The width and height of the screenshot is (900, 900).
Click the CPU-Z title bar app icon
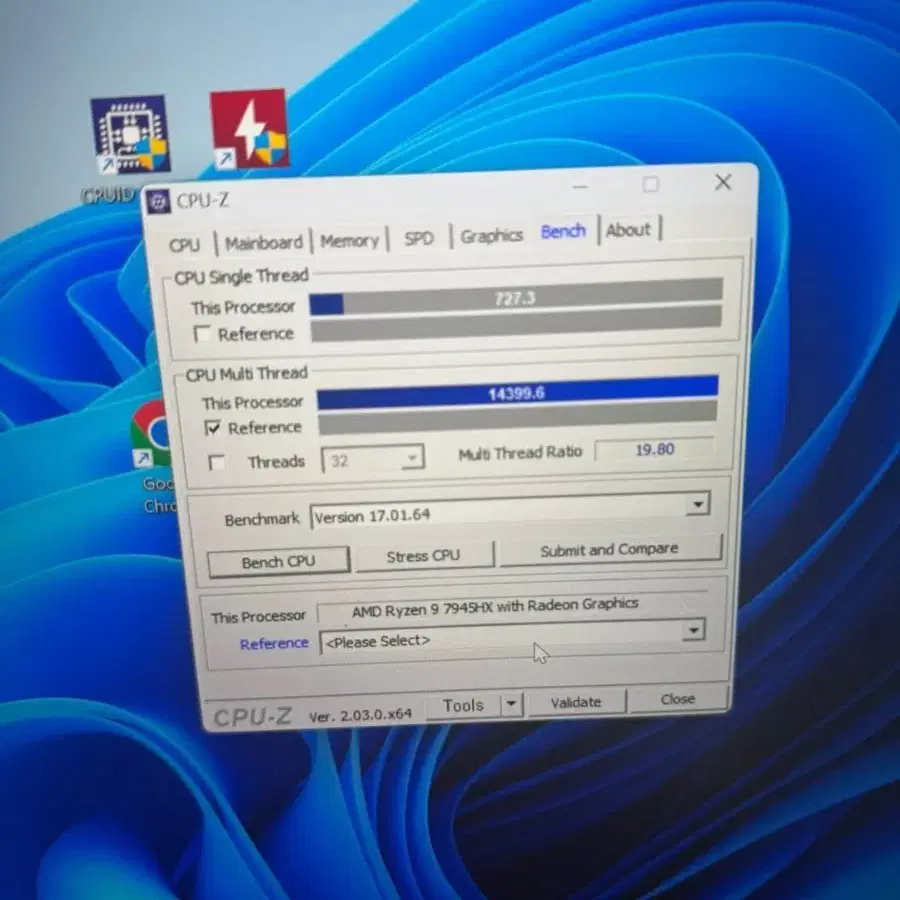158,201
